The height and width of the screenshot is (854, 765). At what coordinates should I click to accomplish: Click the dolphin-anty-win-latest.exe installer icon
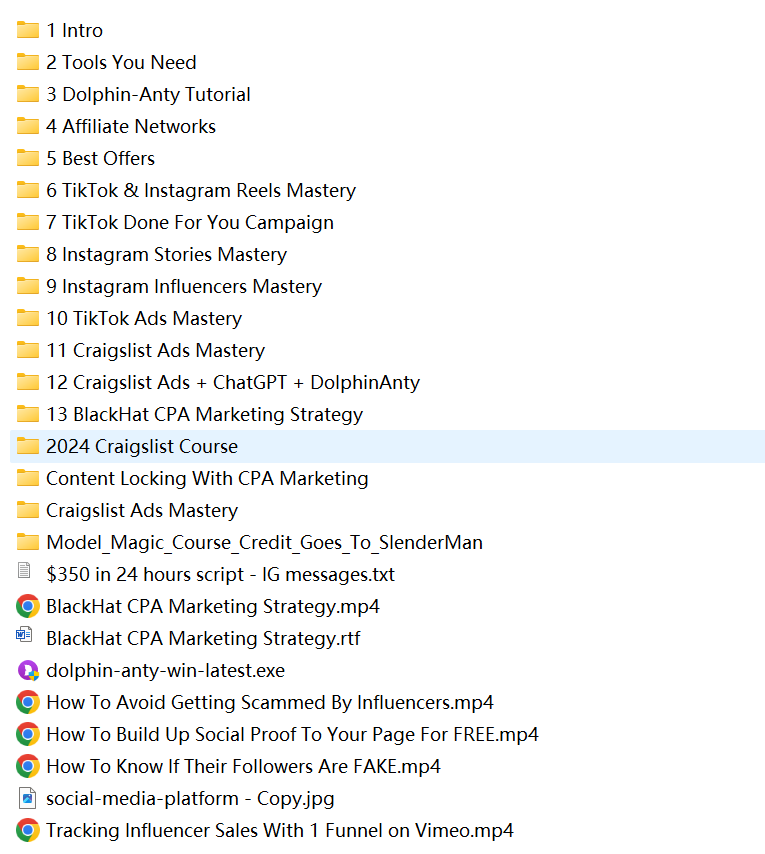coord(28,670)
